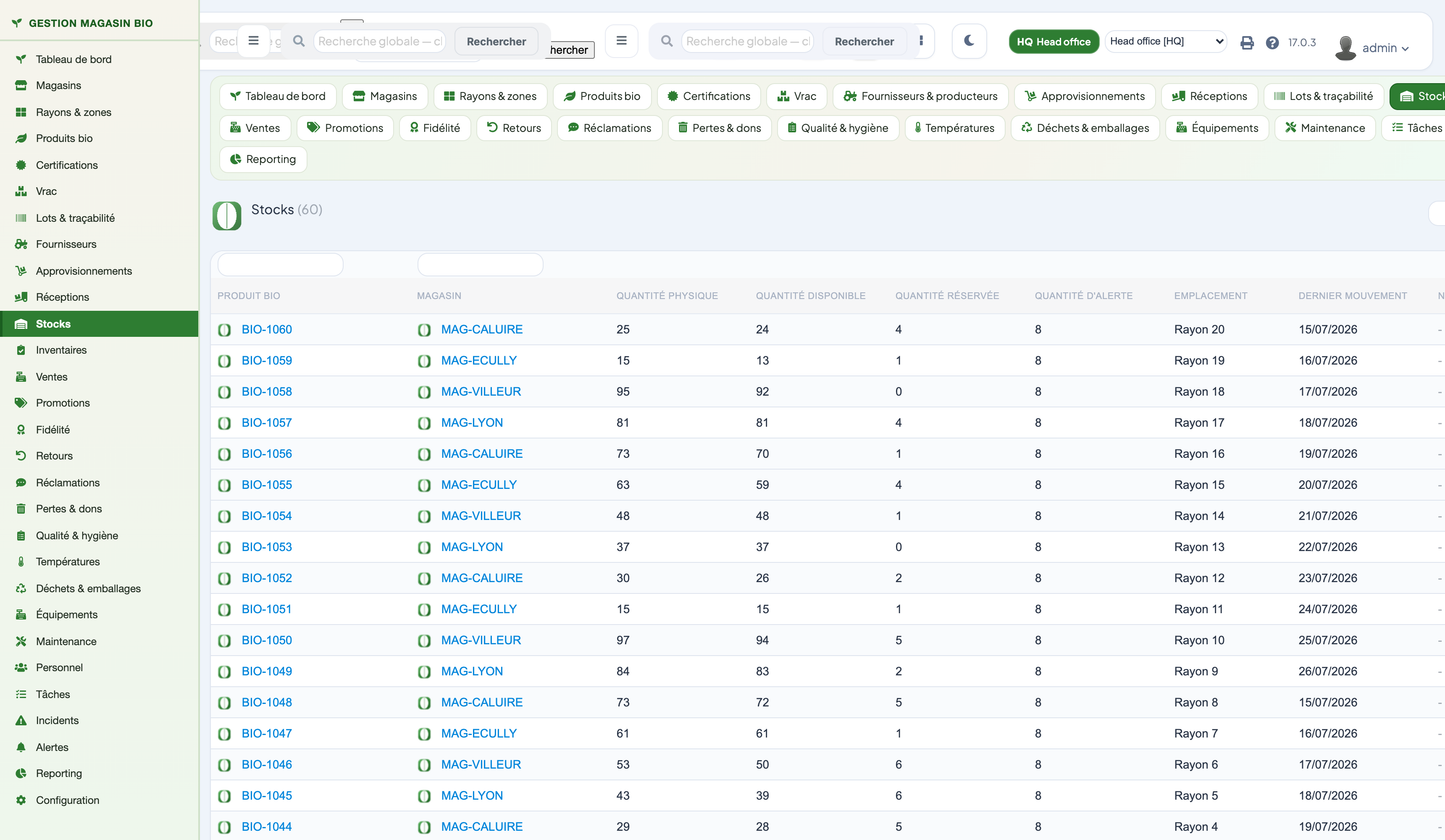
Task: Click the Inventaires clipboard-check icon in sidebar
Action: (21, 350)
